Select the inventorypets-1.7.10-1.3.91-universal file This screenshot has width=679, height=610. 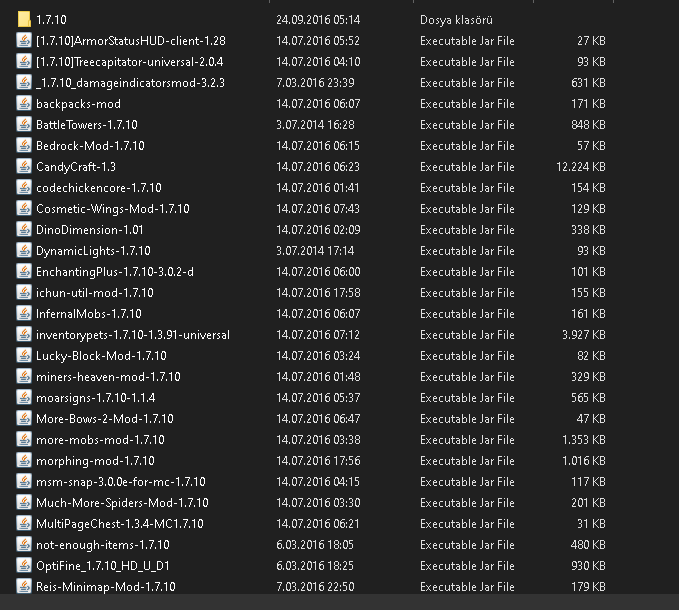pyautogui.click(x=132, y=334)
